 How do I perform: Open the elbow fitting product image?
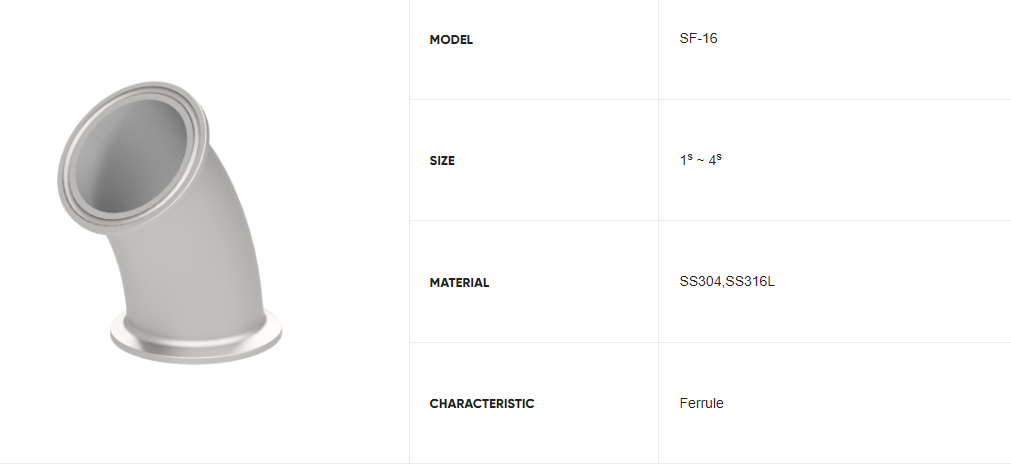[x=170, y=223]
